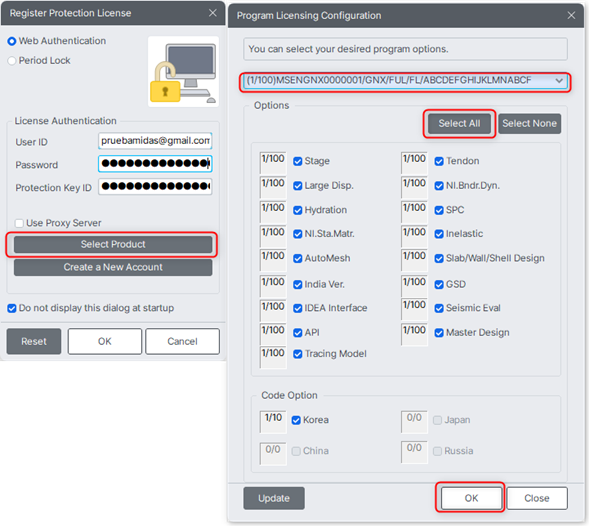
Task: Focus the User ID input field
Action: point(155,141)
